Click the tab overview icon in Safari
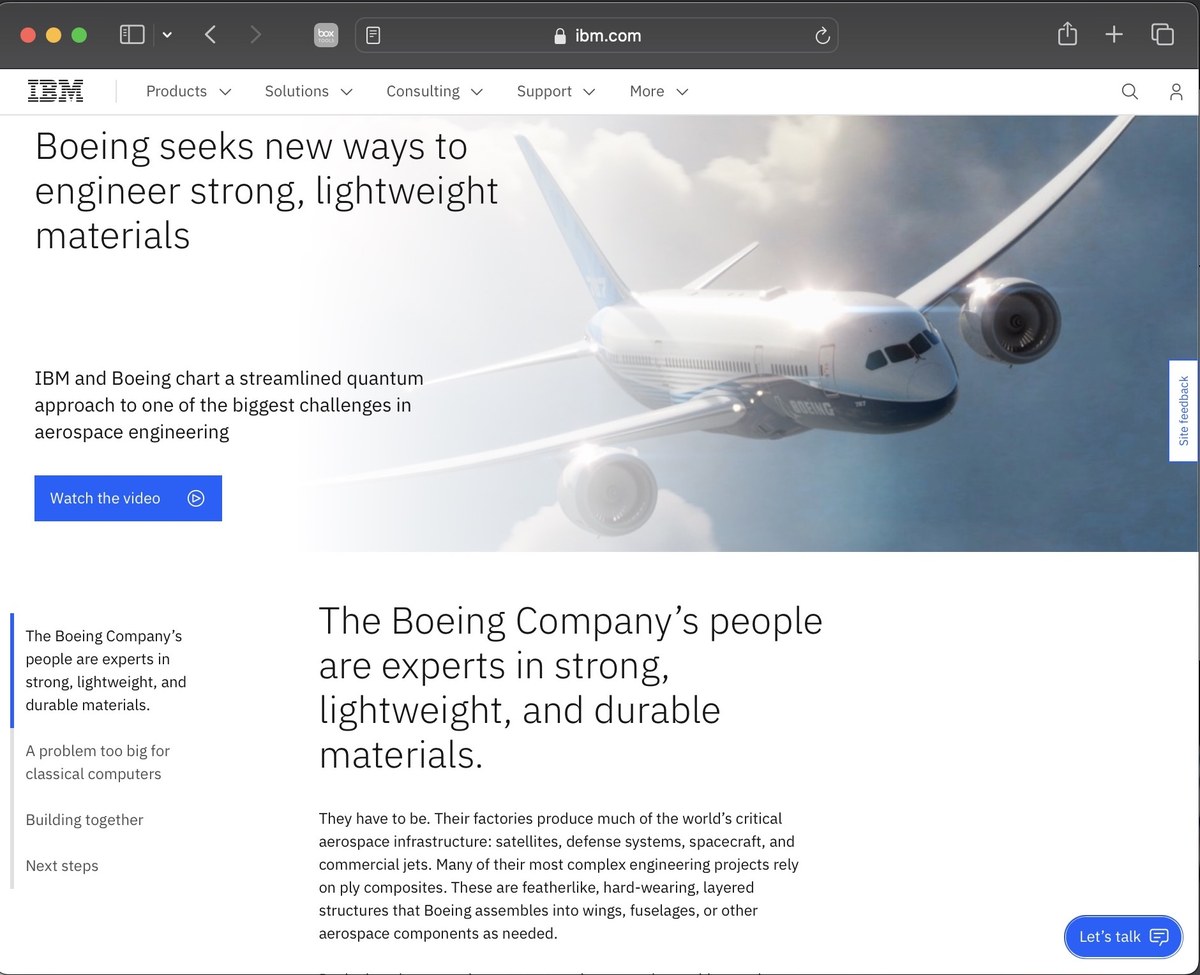Screen dimensions: 1200x975 pos(1162,34)
